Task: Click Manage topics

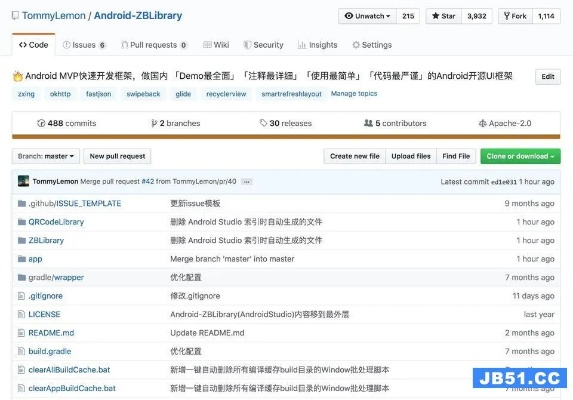Action: click(x=354, y=94)
